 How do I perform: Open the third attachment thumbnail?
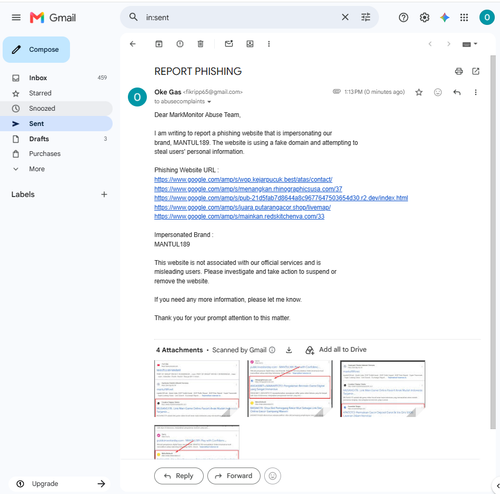tap(383, 388)
